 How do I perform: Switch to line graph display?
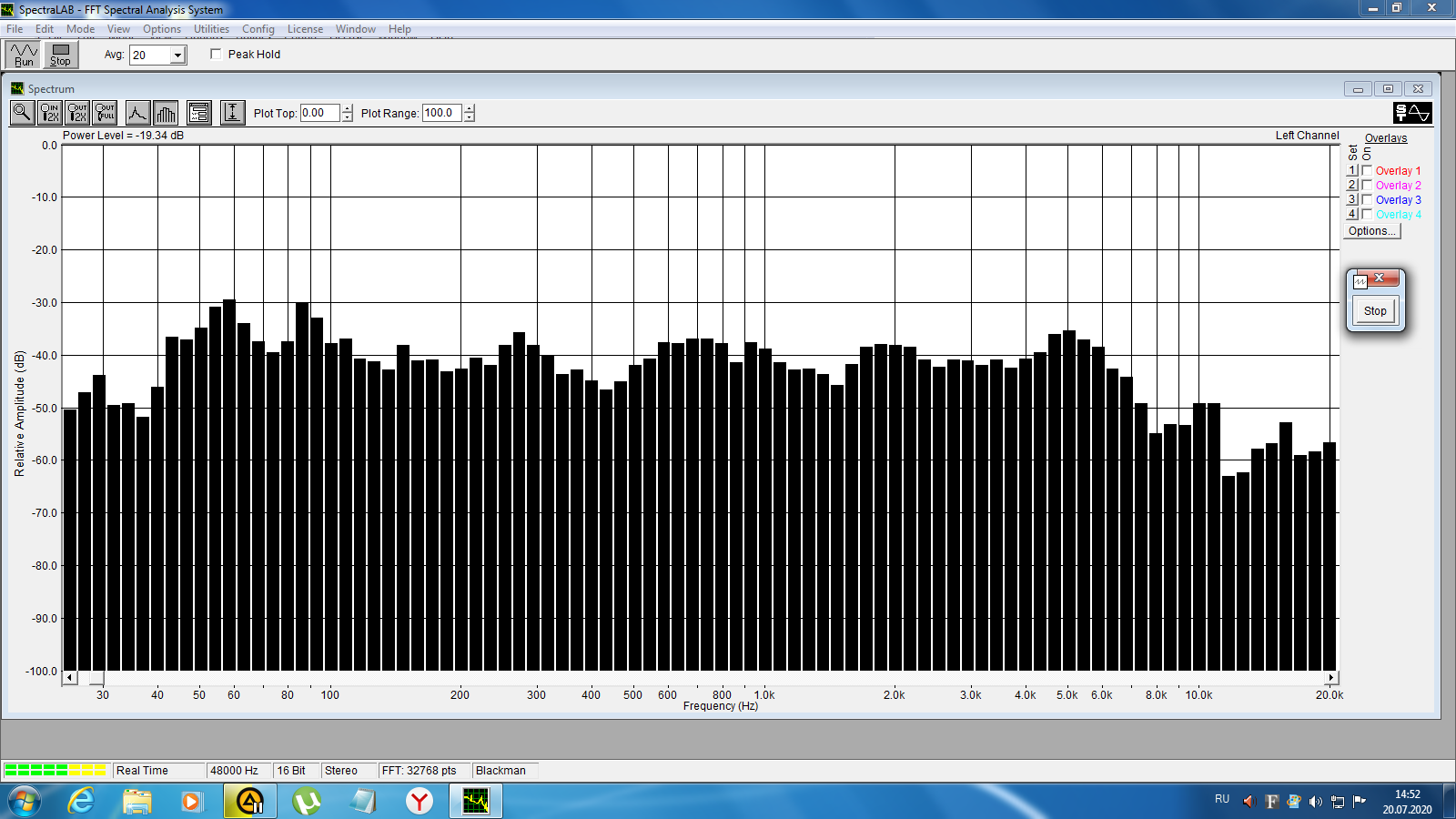137,113
